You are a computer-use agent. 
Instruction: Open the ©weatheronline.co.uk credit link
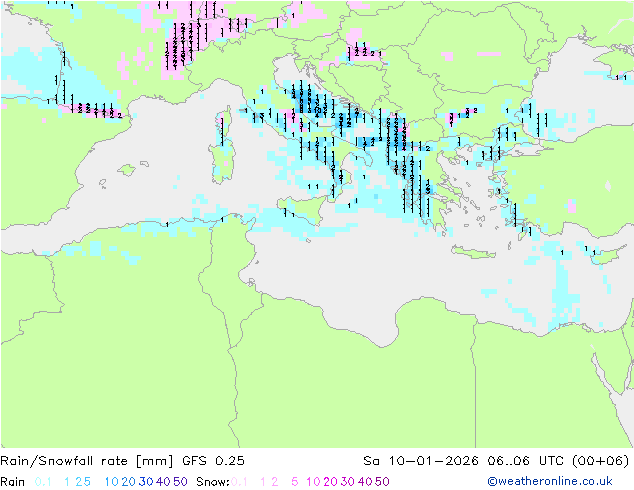pos(550,481)
